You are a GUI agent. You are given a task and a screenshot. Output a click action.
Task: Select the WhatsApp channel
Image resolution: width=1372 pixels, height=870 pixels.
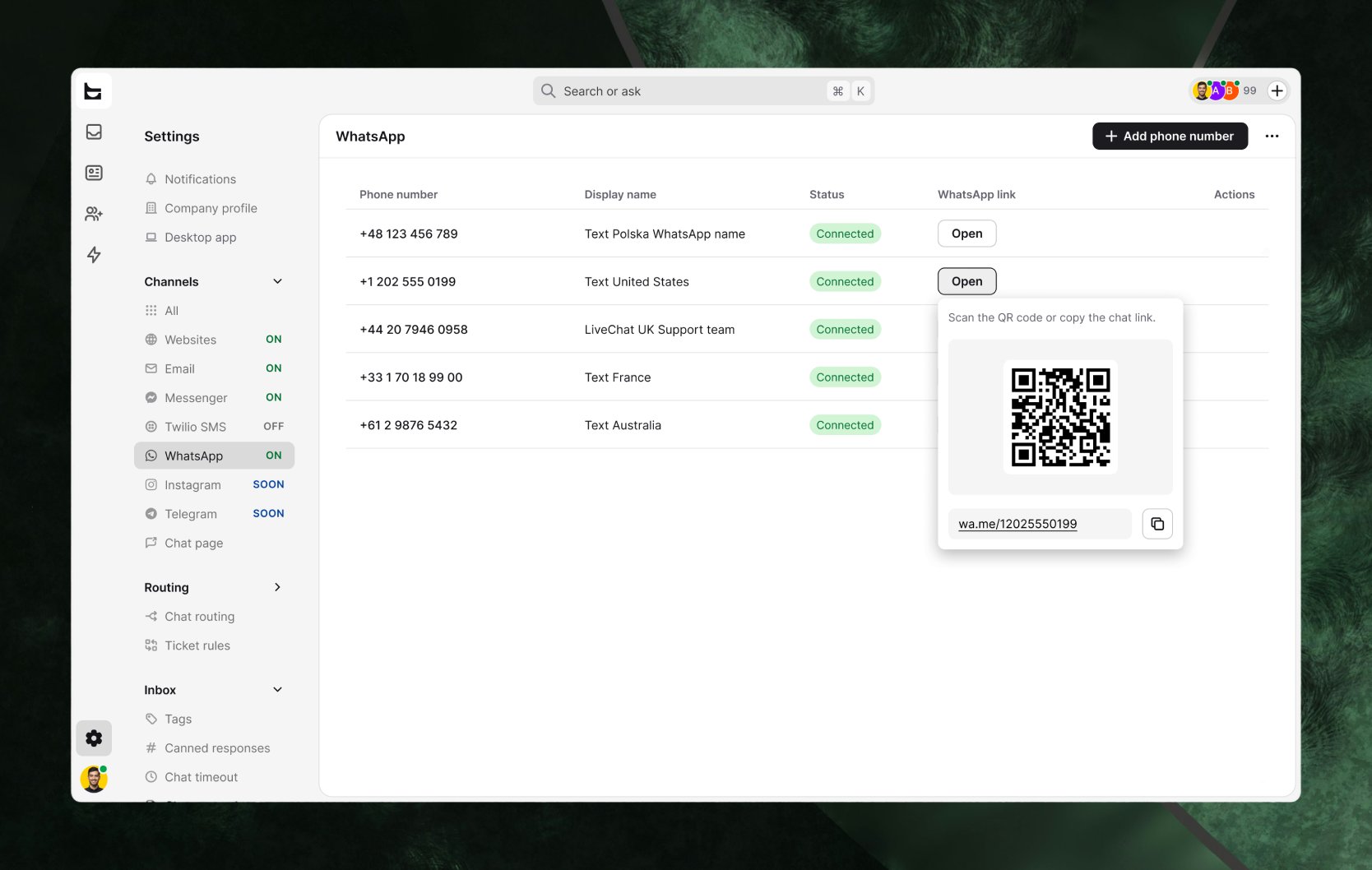click(x=214, y=456)
